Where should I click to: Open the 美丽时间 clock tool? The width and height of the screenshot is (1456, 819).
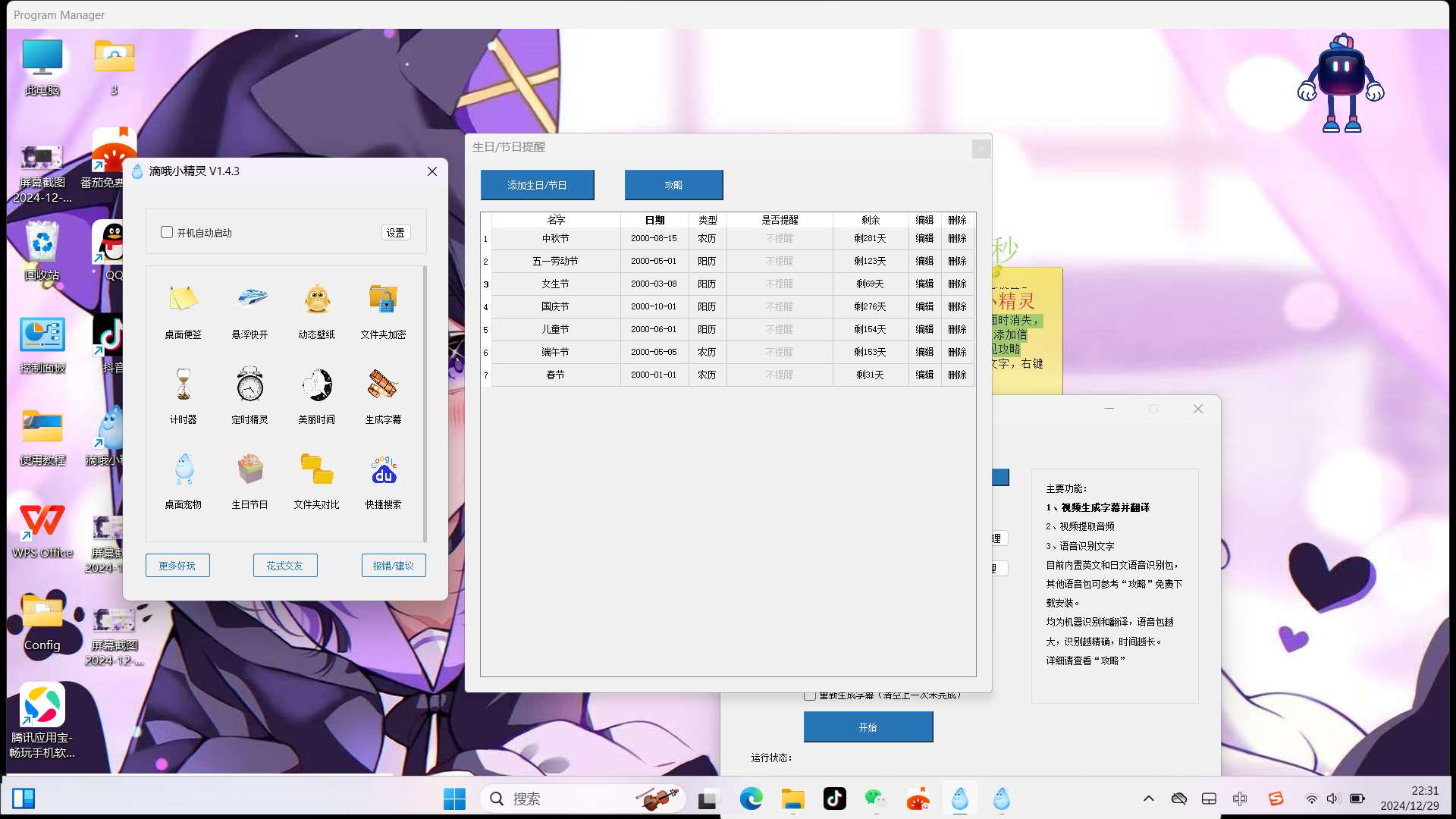[316, 396]
